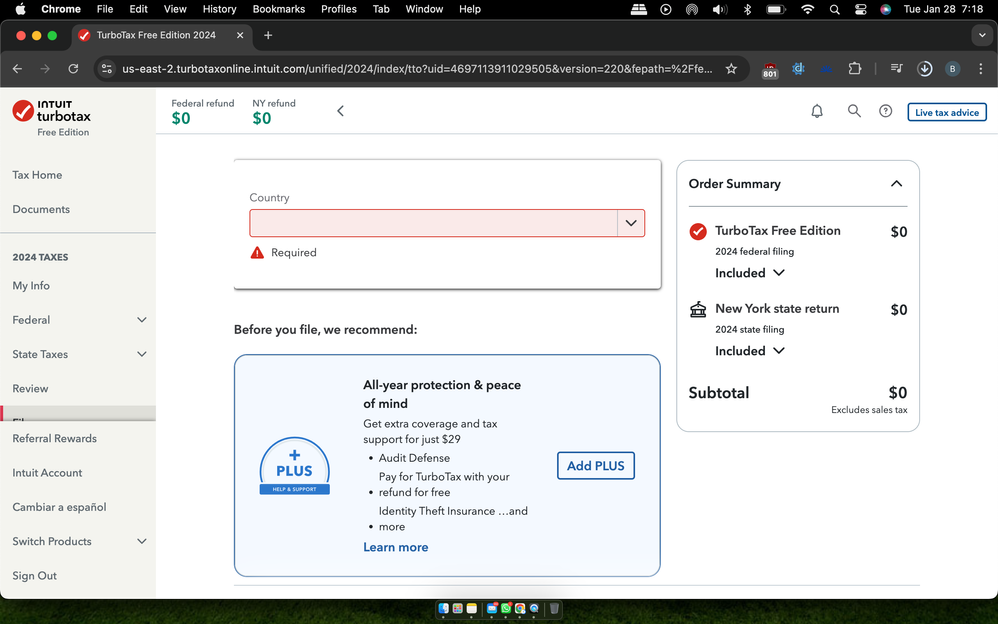Switch language via Cambiar a español
The height and width of the screenshot is (624, 998).
click(59, 507)
